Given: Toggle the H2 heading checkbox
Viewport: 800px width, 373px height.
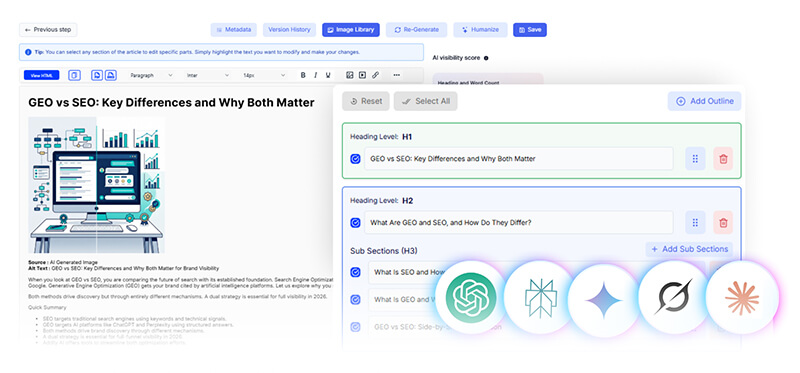Looking at the screenshot, I should click(x=356, y=223).
